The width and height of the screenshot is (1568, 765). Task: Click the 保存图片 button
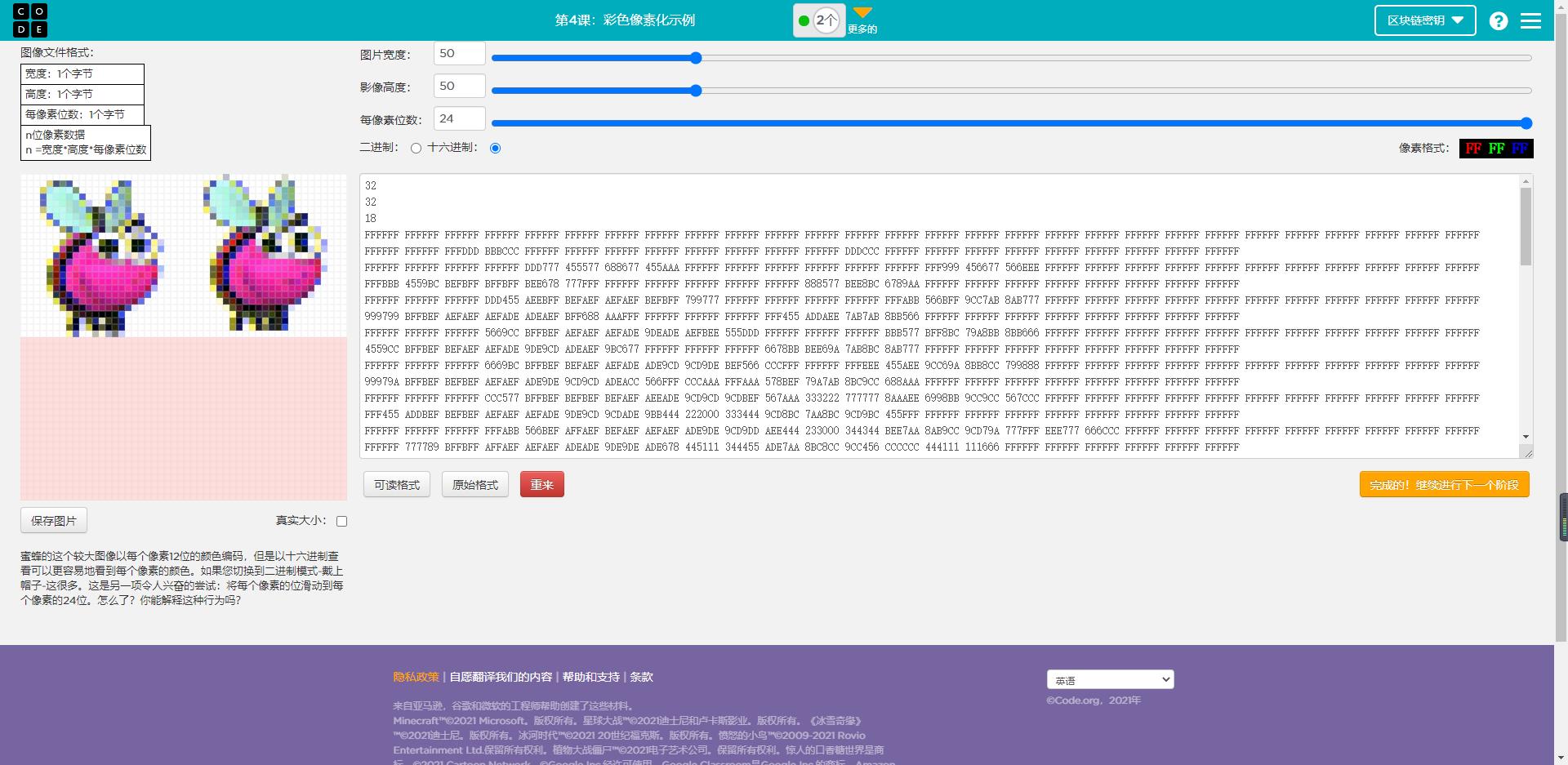pyautogui.click(x=54, y=521)
